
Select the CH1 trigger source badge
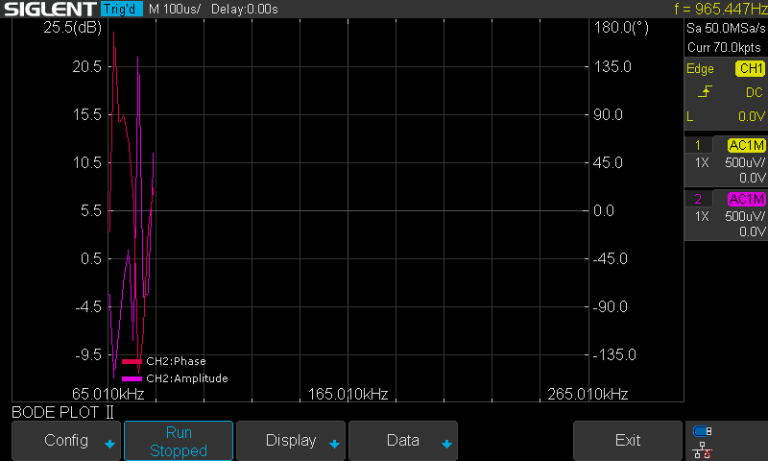[749, 69]
